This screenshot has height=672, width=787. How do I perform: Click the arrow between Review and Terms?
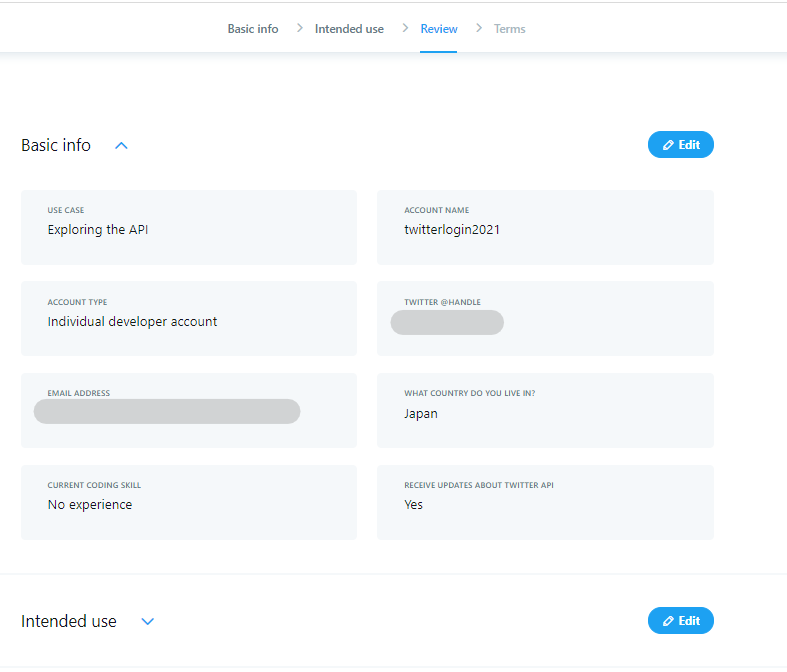(479, 28)
